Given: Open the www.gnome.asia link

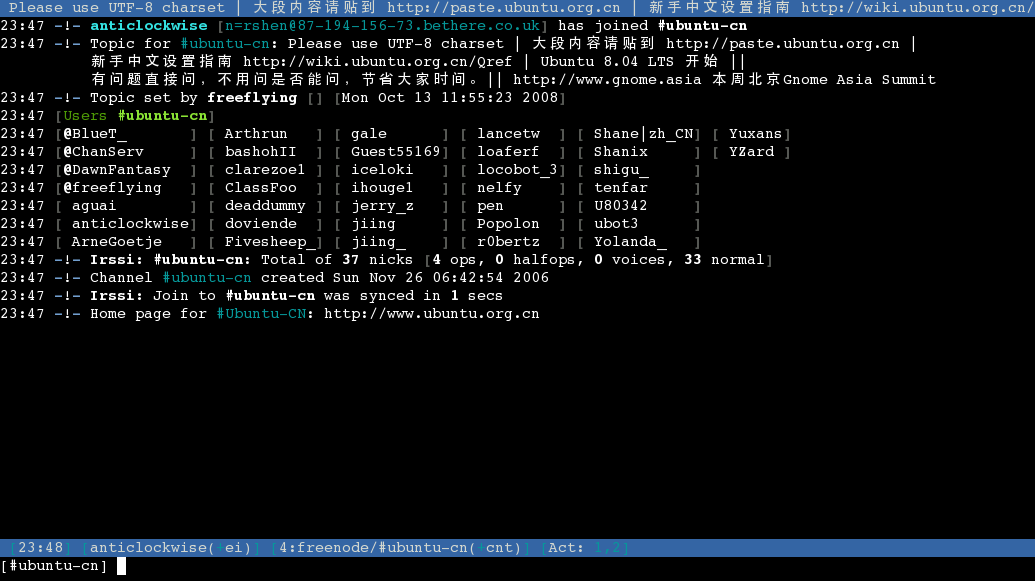Looking at the screenshot, I should (607, 80).
